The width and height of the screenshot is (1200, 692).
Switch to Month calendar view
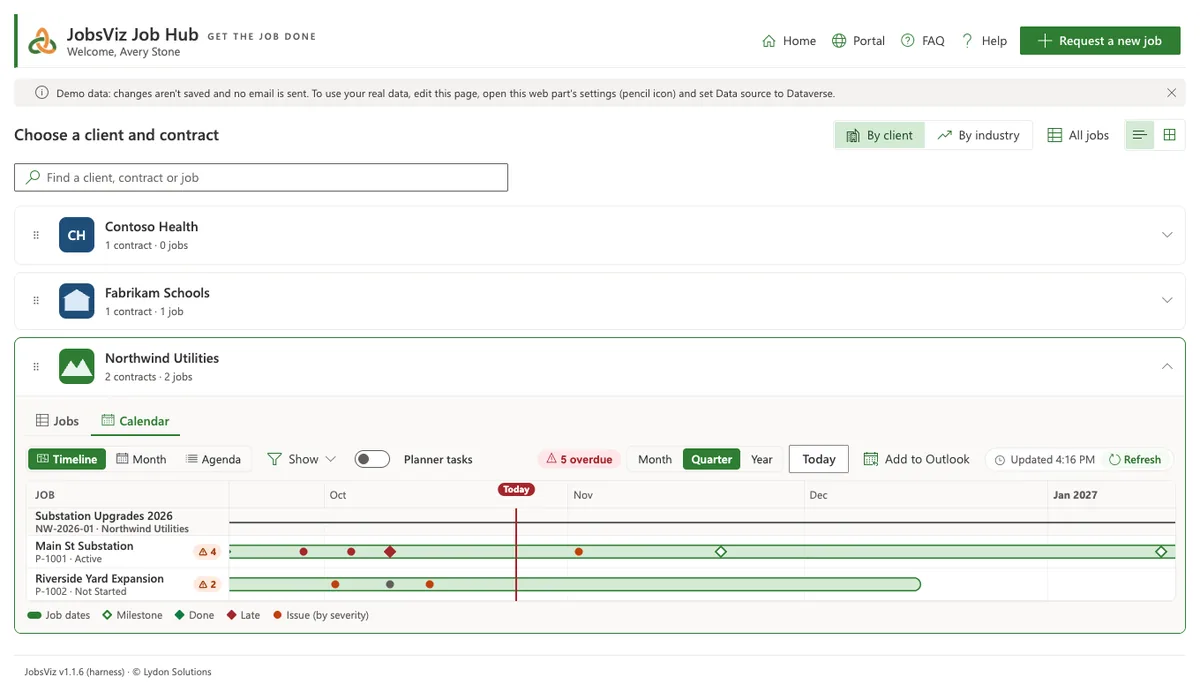click(141, 459)
